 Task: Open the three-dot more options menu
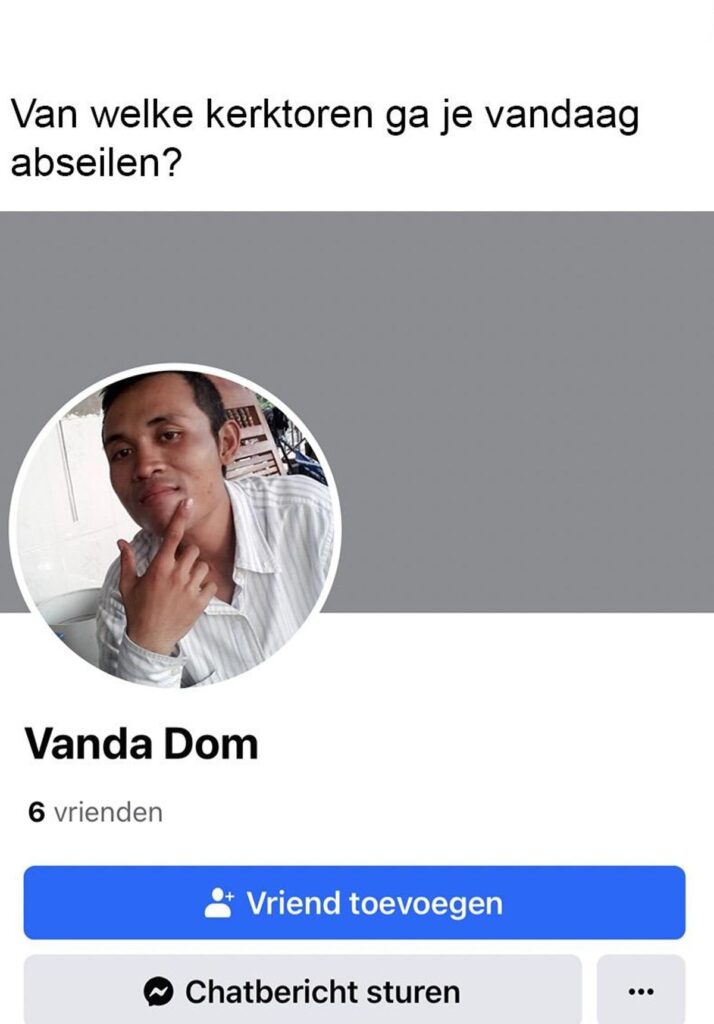coord(641,992)
